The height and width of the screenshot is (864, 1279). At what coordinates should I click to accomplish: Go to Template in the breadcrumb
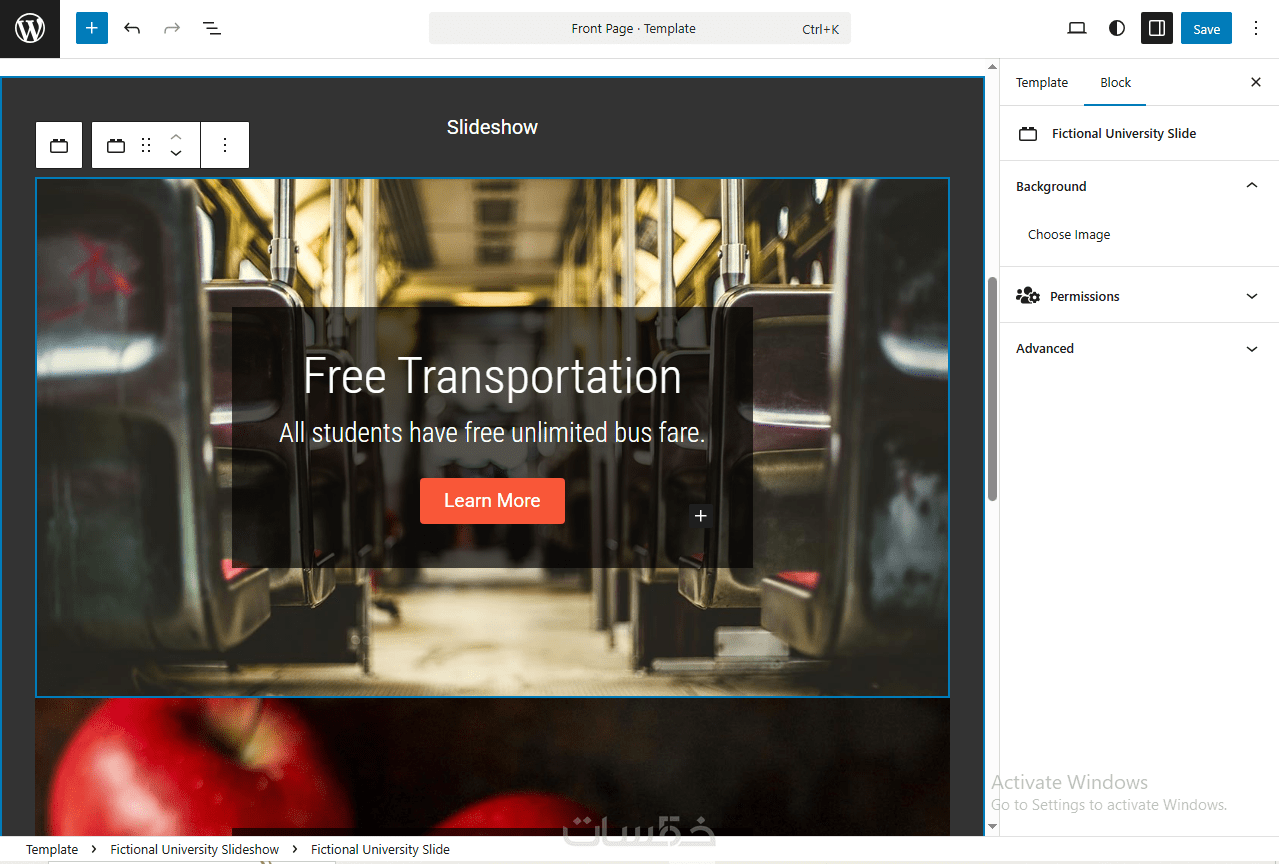[x=52, y=850]
